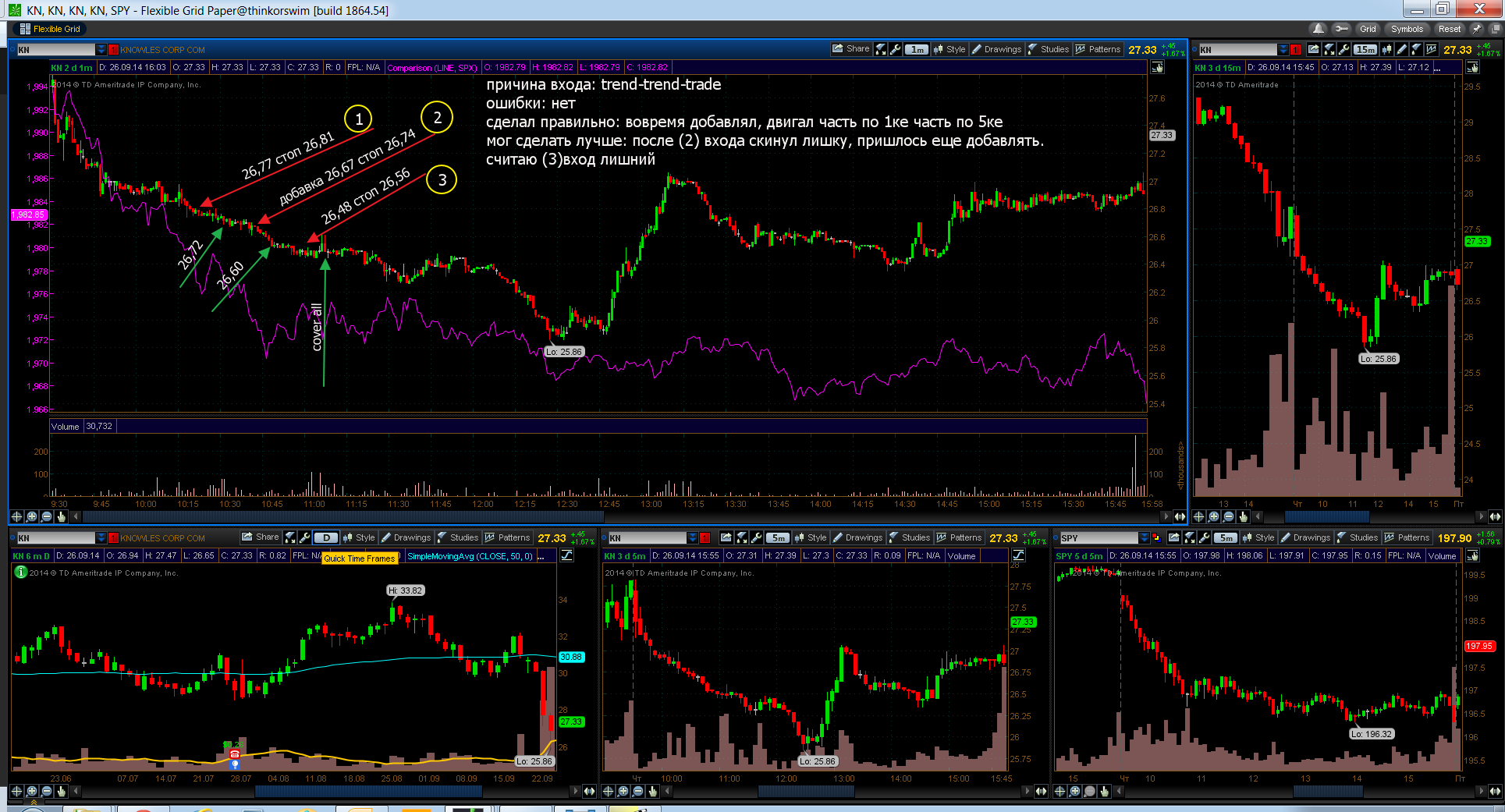Open patterns icon on KN 15m chart
Viewport: 1505px width, 812px height.
pos(1431,49)
